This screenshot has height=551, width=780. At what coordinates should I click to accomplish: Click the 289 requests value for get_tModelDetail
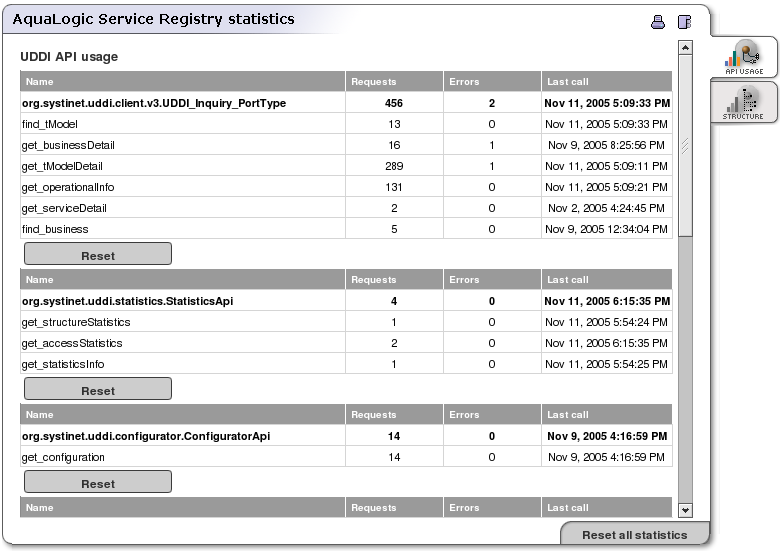tap(394, 166)
